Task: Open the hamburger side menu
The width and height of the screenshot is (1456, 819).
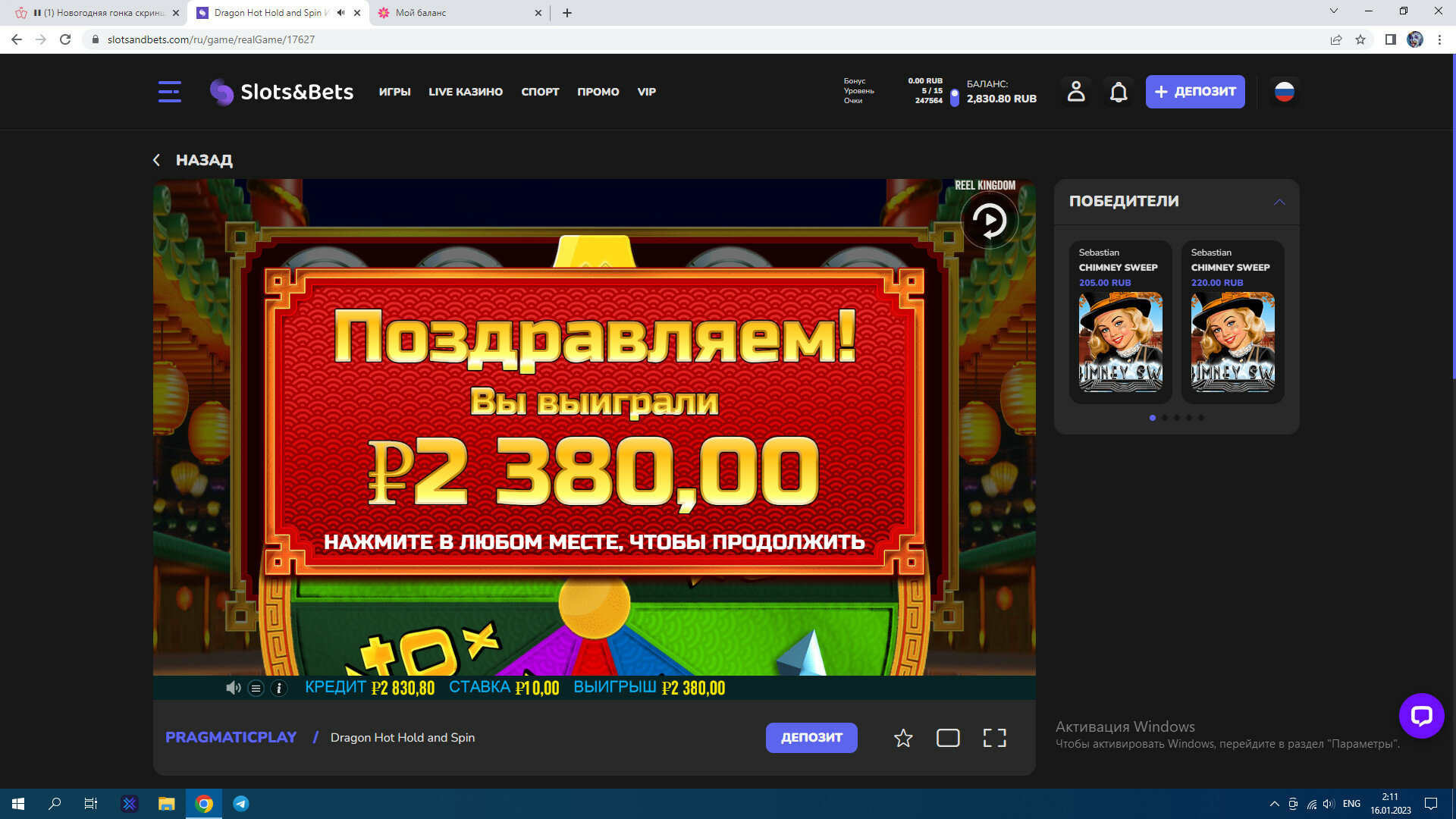Action: click(169, 92)
